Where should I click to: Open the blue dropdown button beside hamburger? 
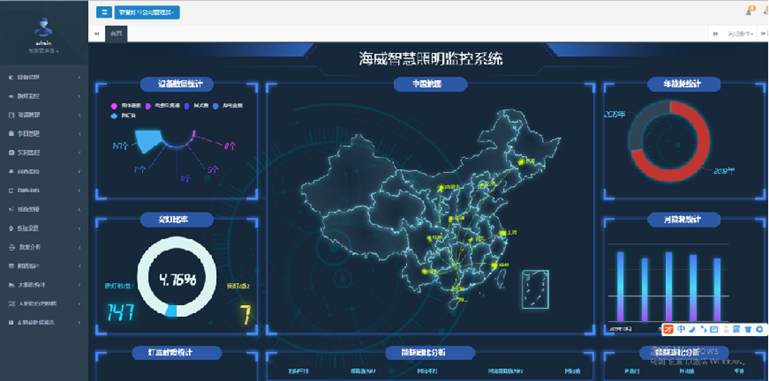click(x=147, y=12)
